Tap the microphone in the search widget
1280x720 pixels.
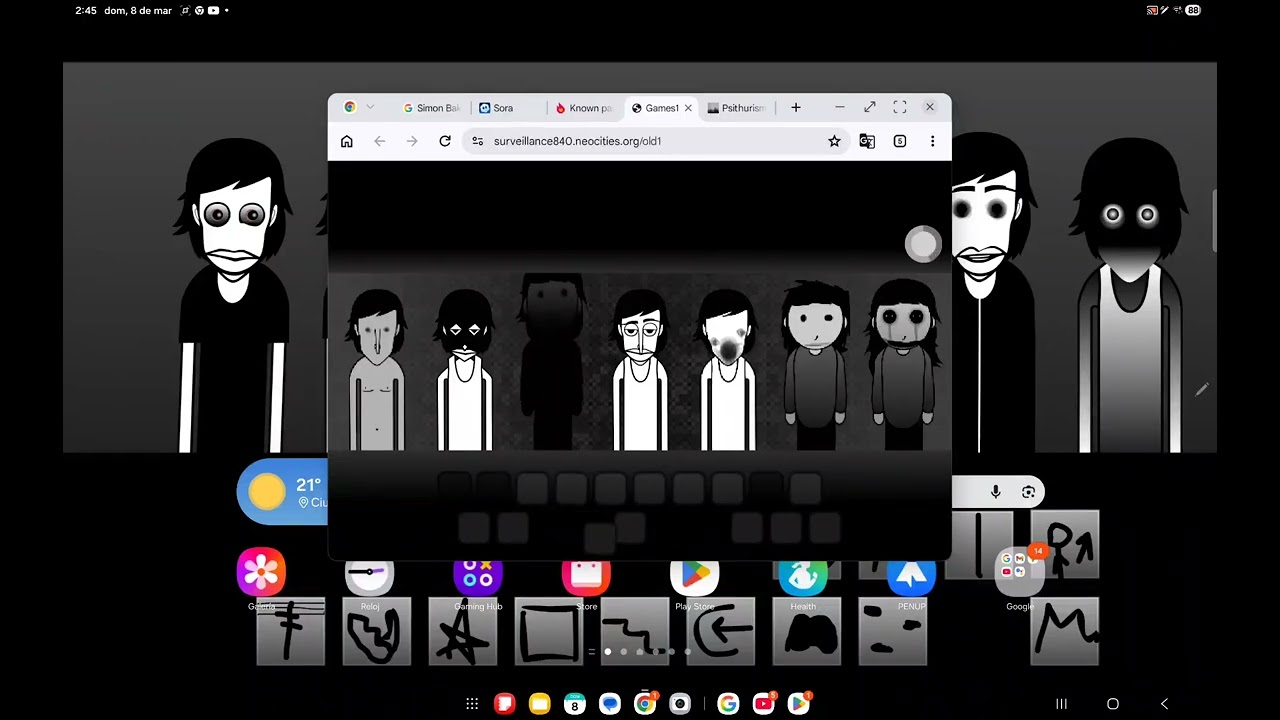click(995, 491)
